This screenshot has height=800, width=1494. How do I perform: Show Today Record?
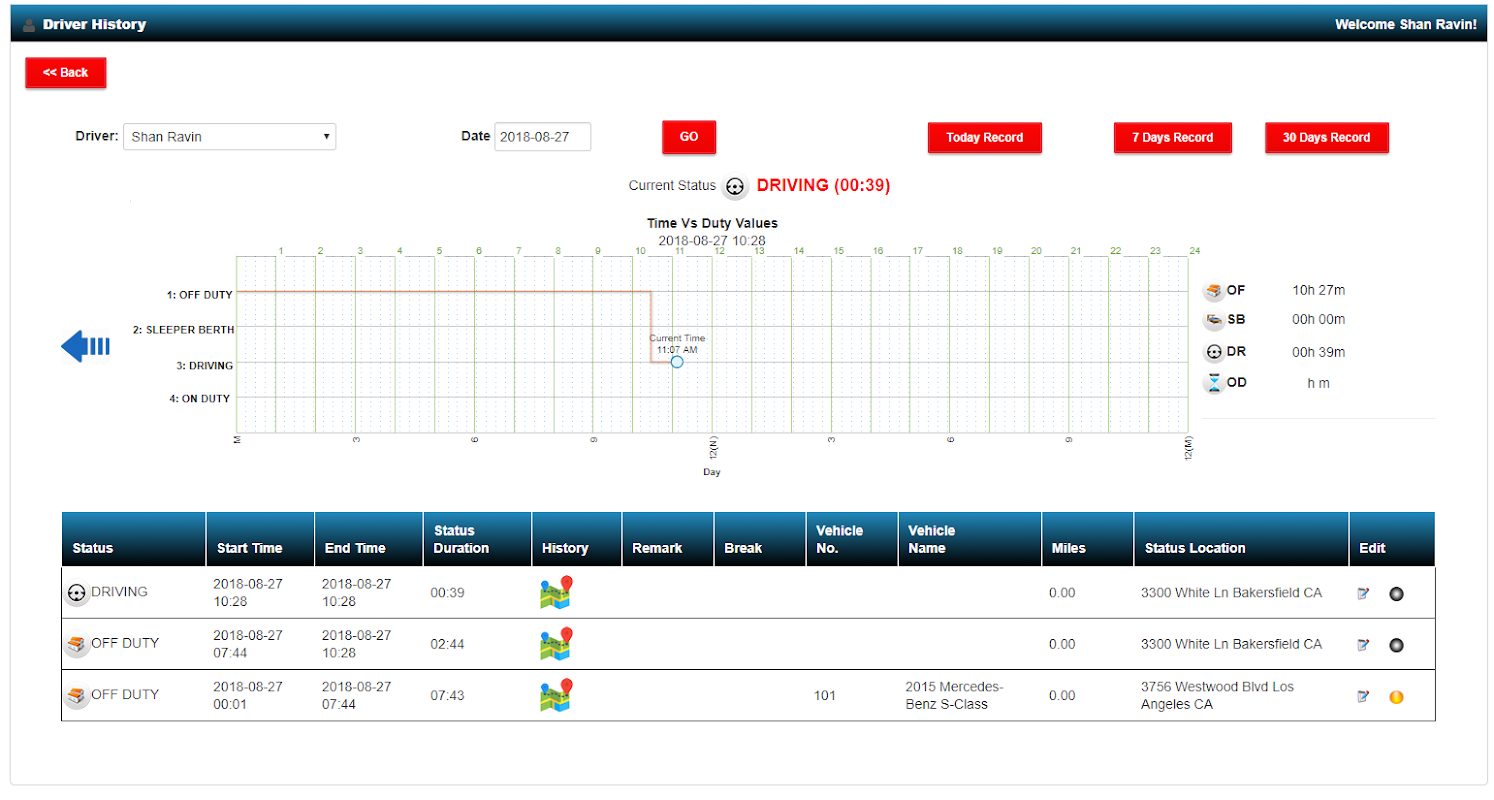[x=985, y=138]
